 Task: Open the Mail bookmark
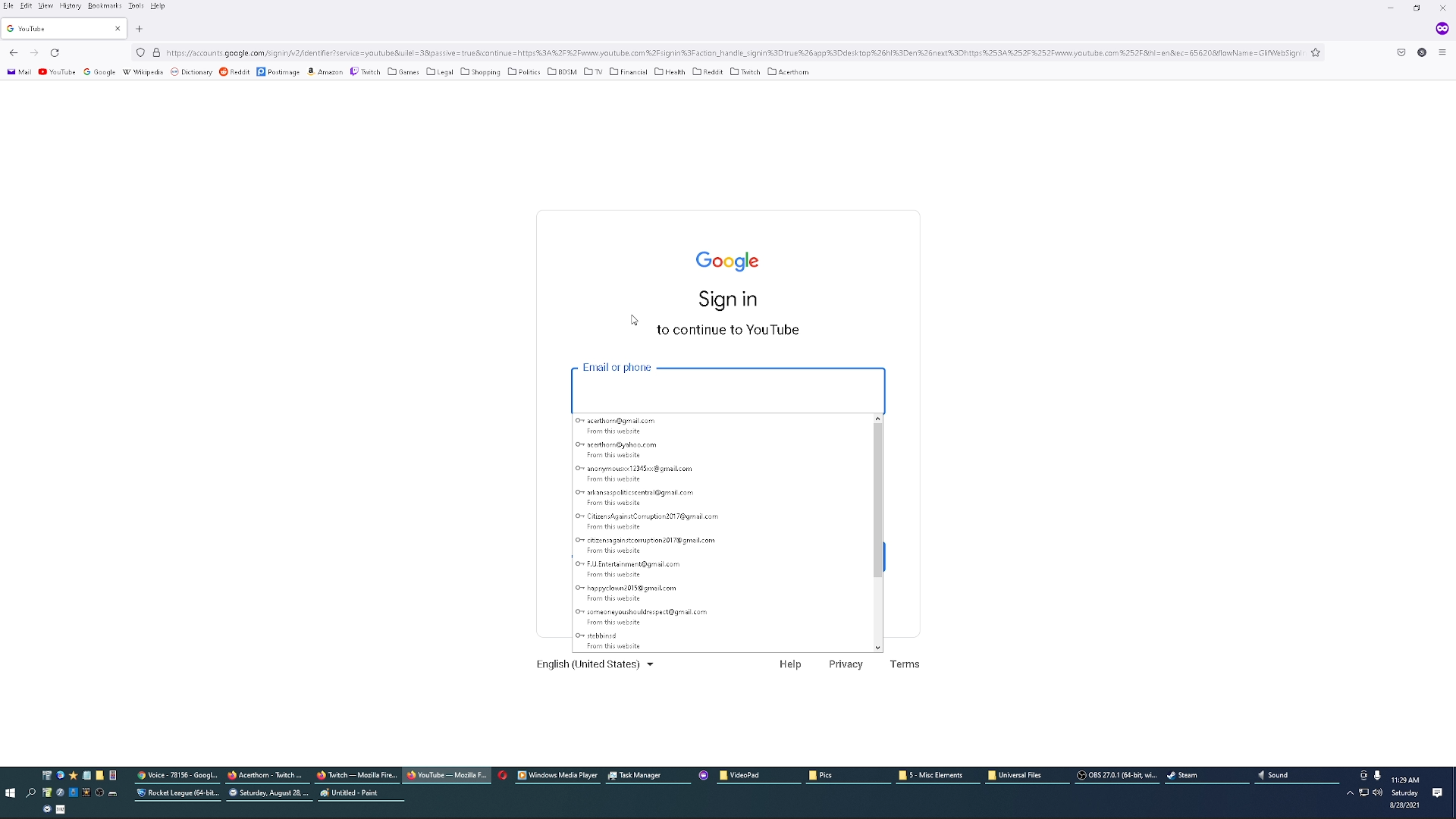point(19,72)
